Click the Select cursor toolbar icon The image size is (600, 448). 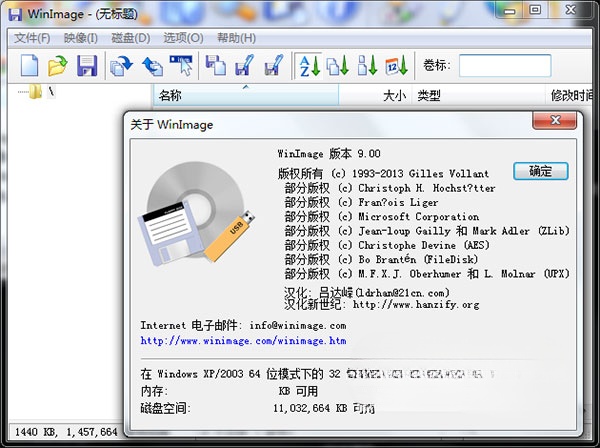pyautogui.click(x=181, y=67)
